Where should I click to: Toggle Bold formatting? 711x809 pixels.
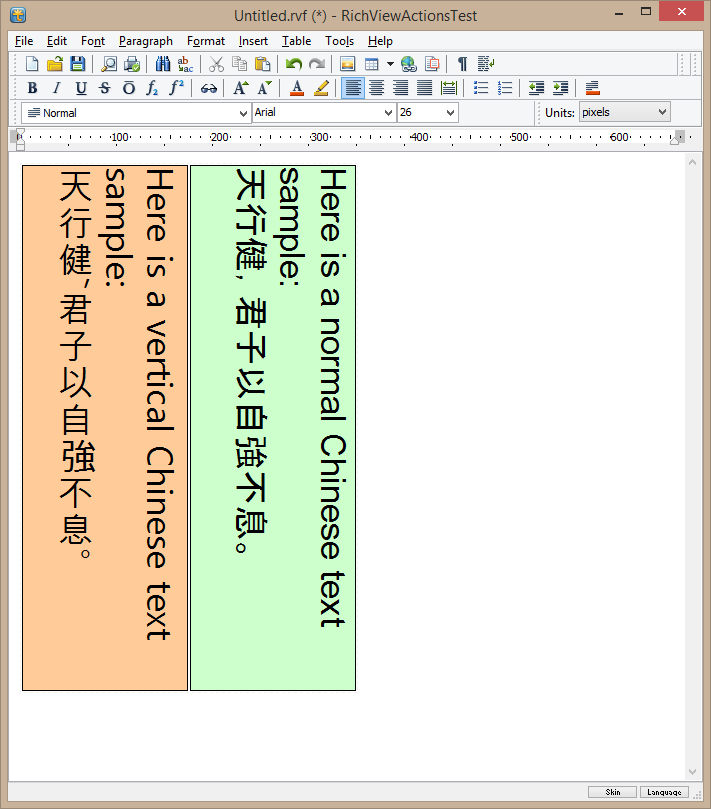32,88
